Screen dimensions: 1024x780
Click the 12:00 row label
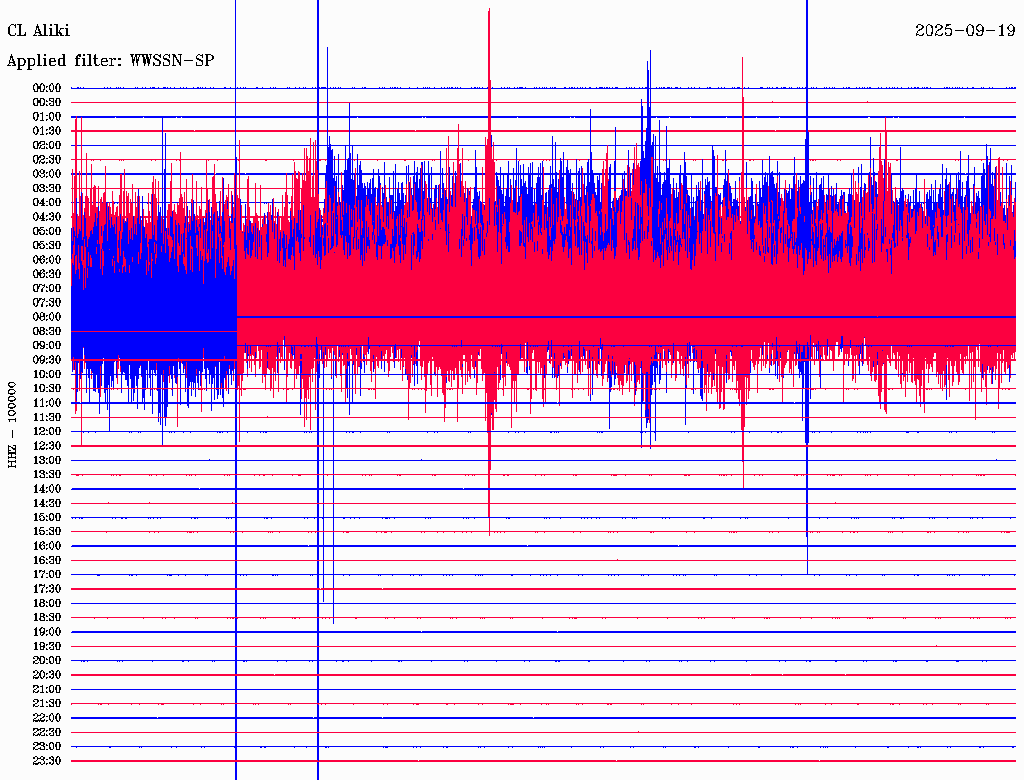[x=47, y=431]
